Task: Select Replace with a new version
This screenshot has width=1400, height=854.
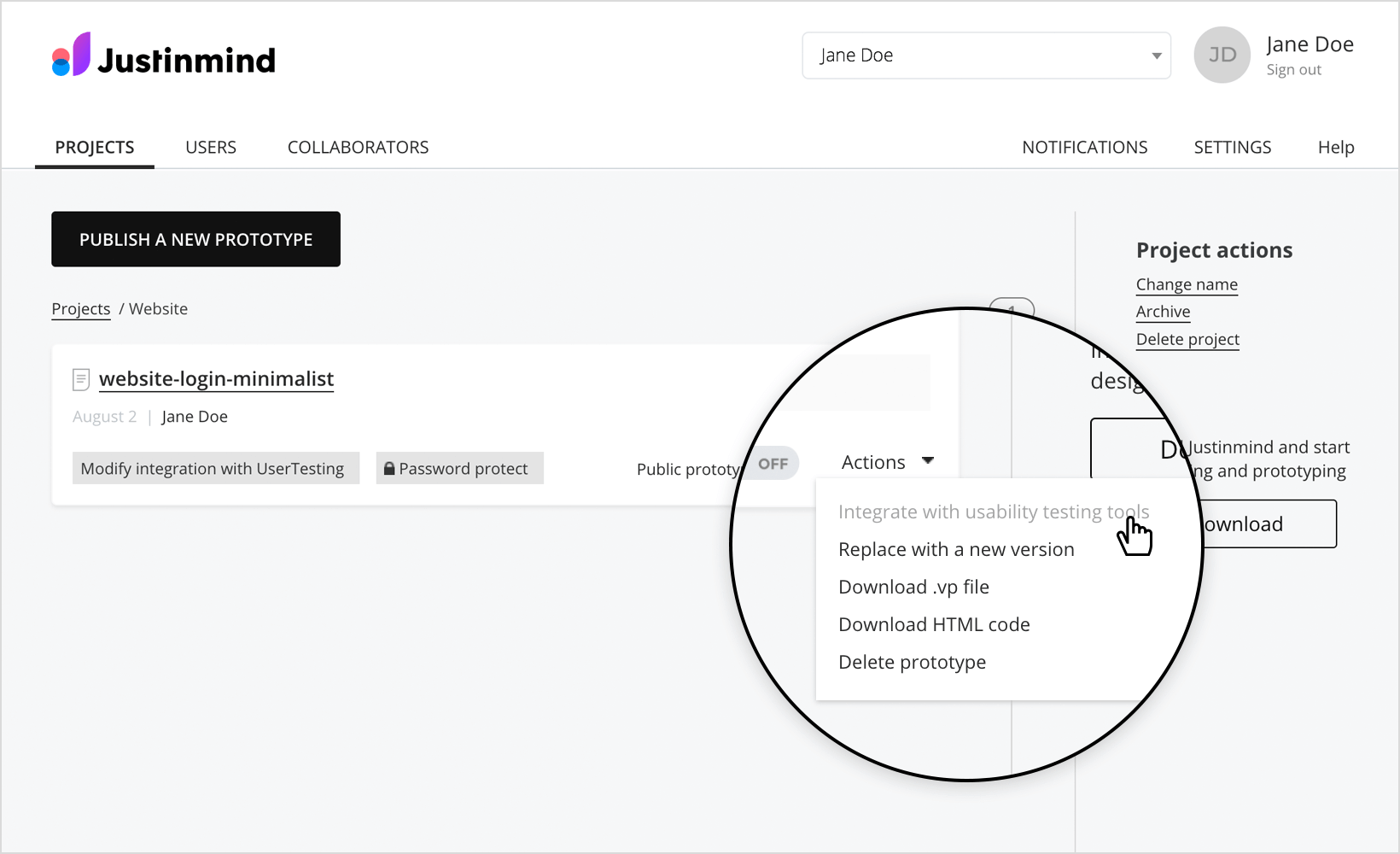Action: (x=956, y=549)
